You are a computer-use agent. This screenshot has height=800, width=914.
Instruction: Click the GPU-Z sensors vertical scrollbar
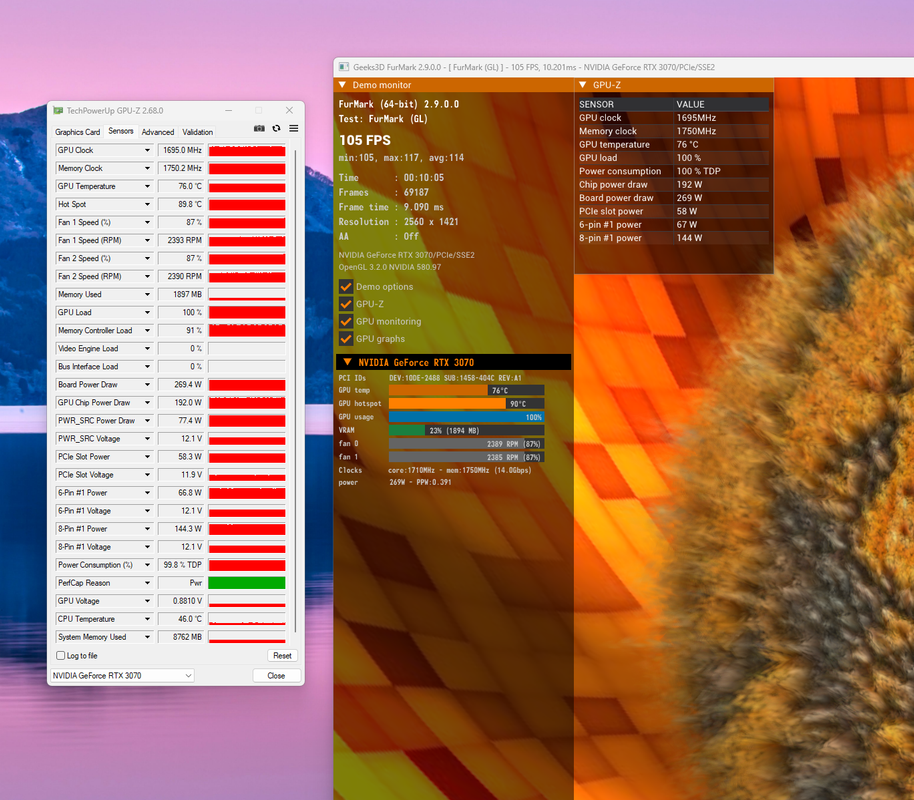click(296, 391)
